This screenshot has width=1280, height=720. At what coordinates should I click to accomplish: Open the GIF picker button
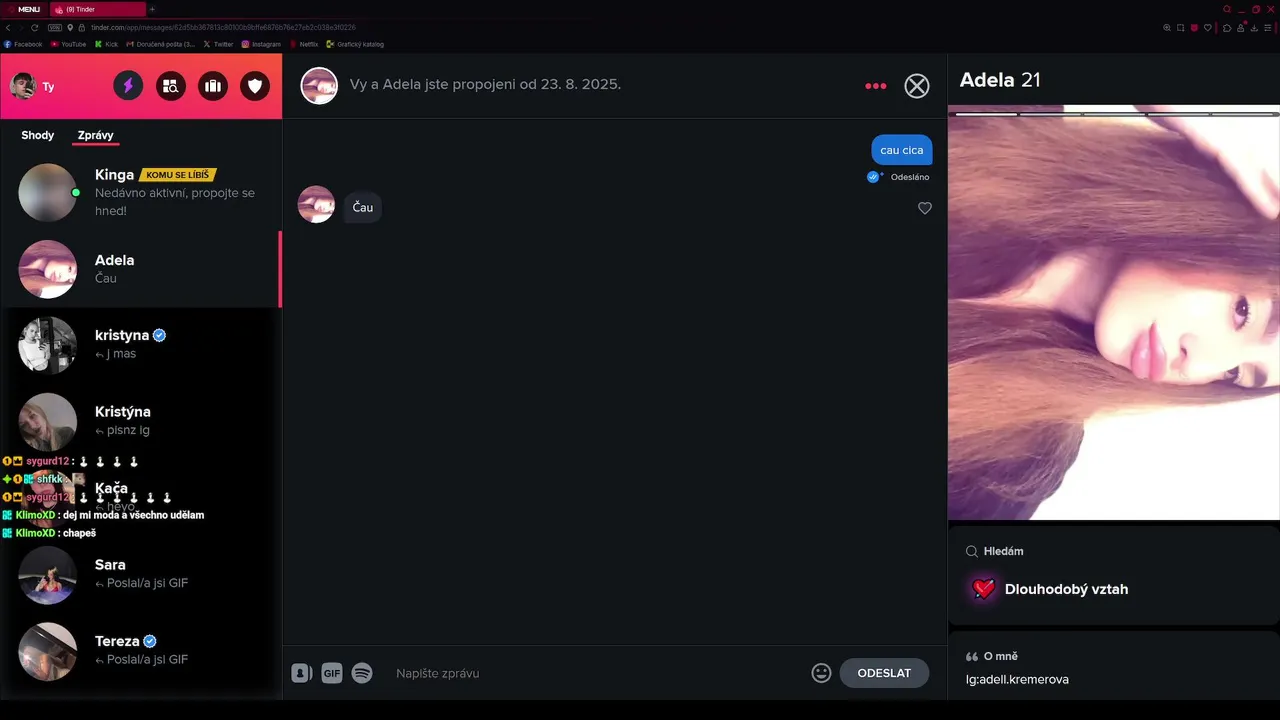[x=332, y=673]
